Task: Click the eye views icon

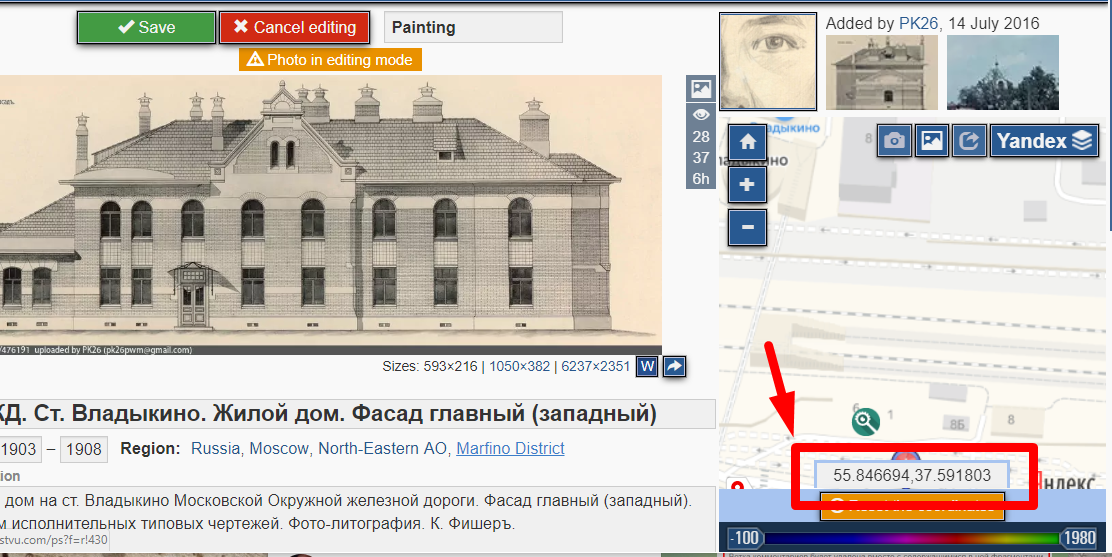Action: (701, 115)
